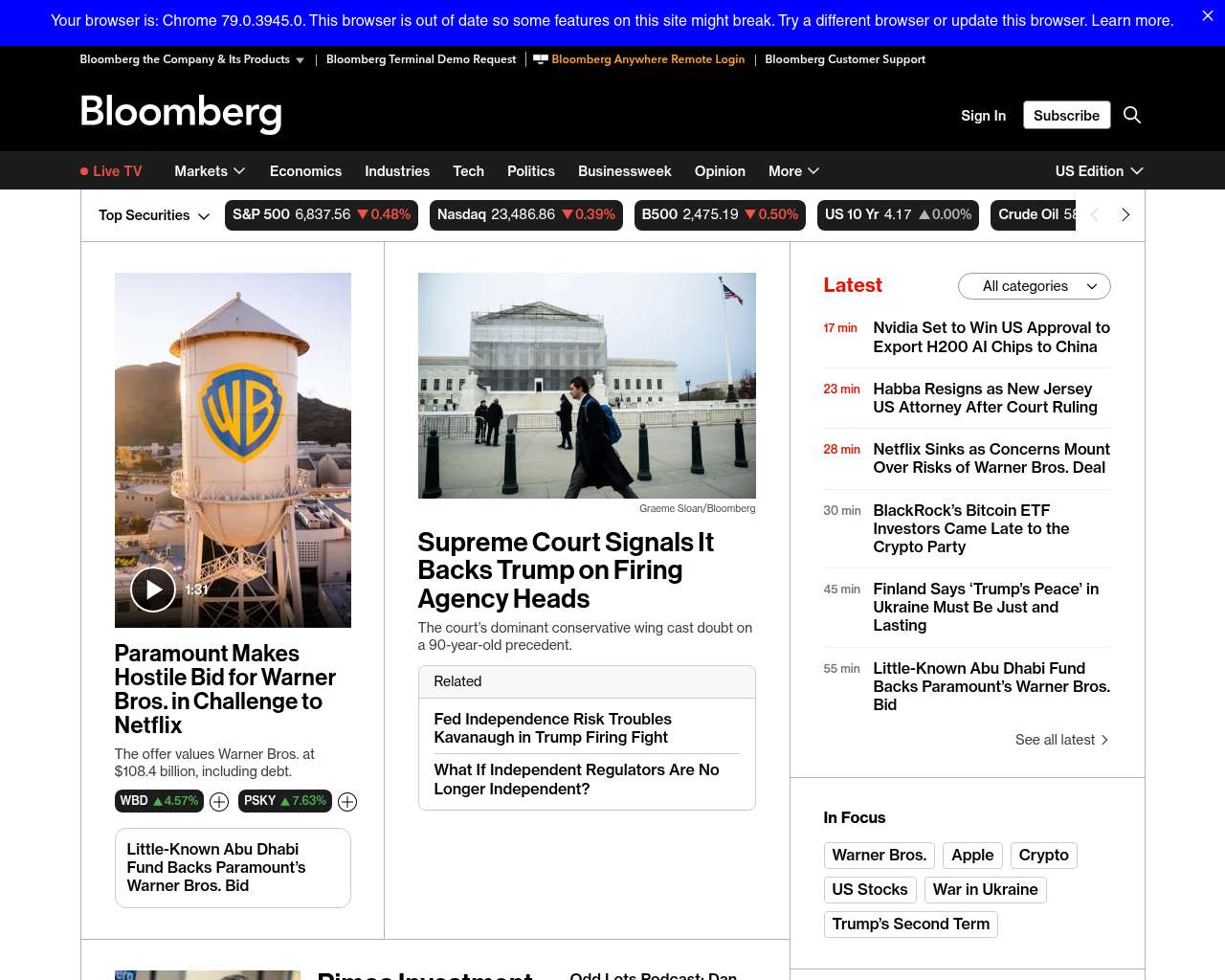
Task: Read BlackRock's Bitcoin ETF story
Action: (971, 528)
